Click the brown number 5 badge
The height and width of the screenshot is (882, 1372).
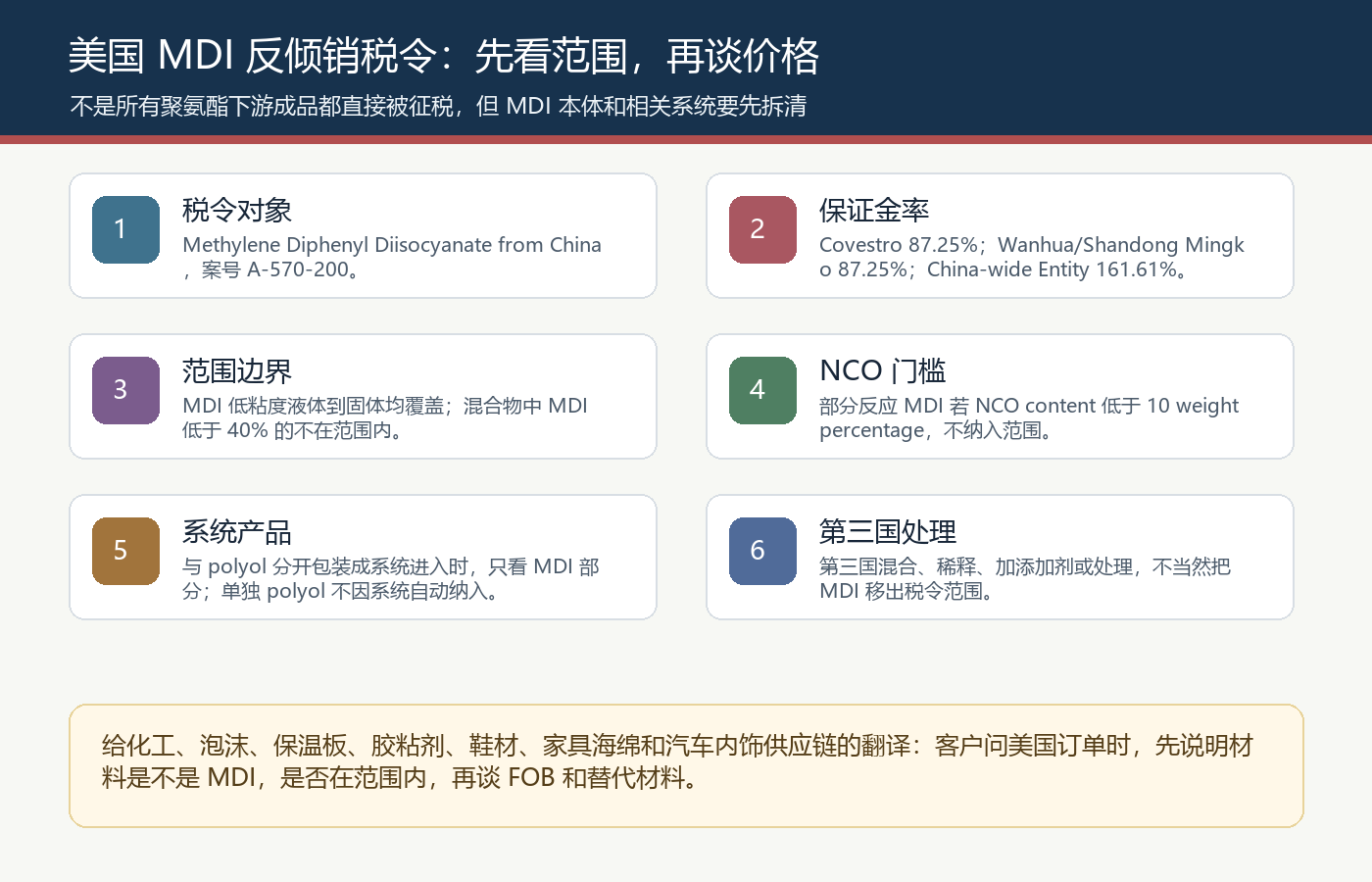click(x=125, y=551)
